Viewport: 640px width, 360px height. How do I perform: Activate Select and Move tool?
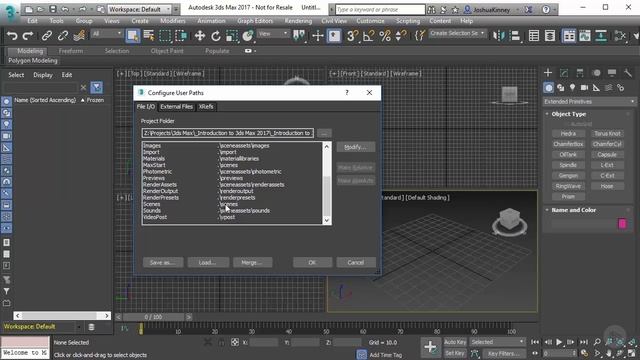[x=200, y=36]
